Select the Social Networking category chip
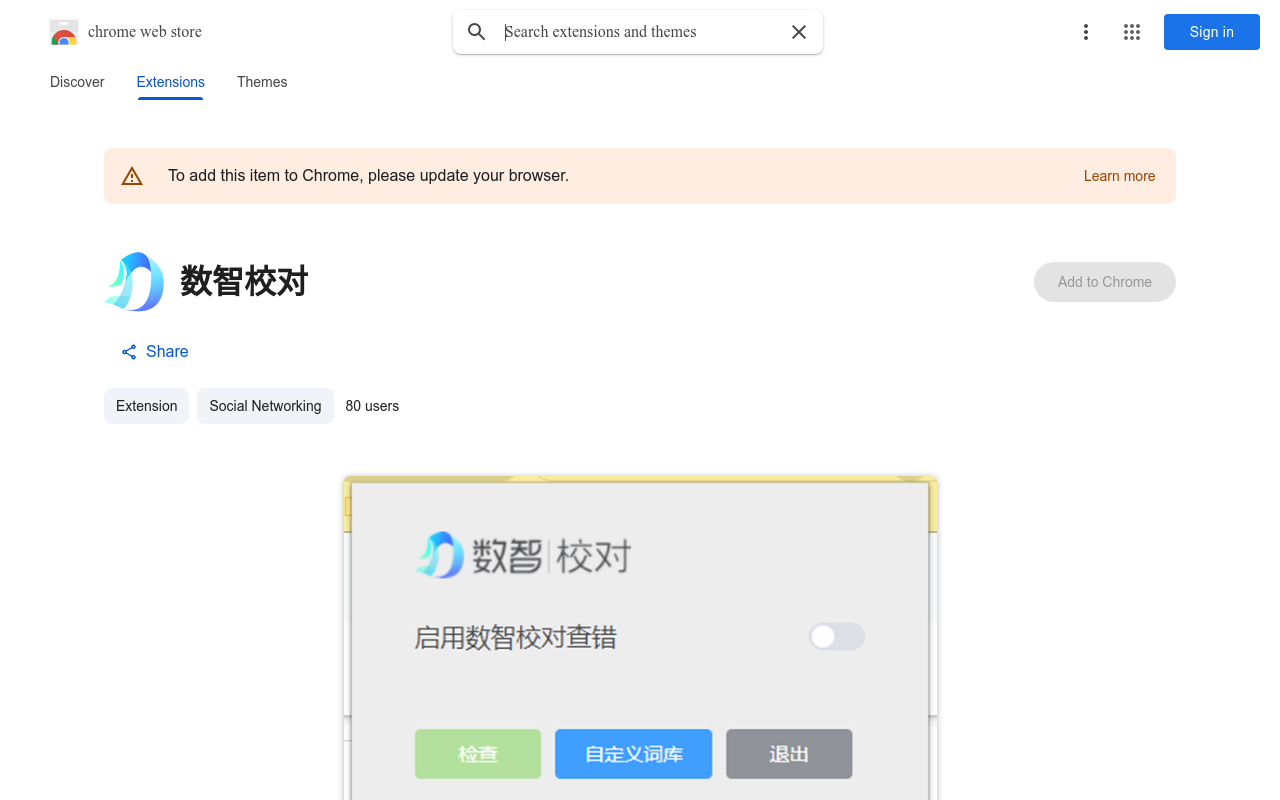Viewport: 1280px width, 800px height. (x=265, y=406)
